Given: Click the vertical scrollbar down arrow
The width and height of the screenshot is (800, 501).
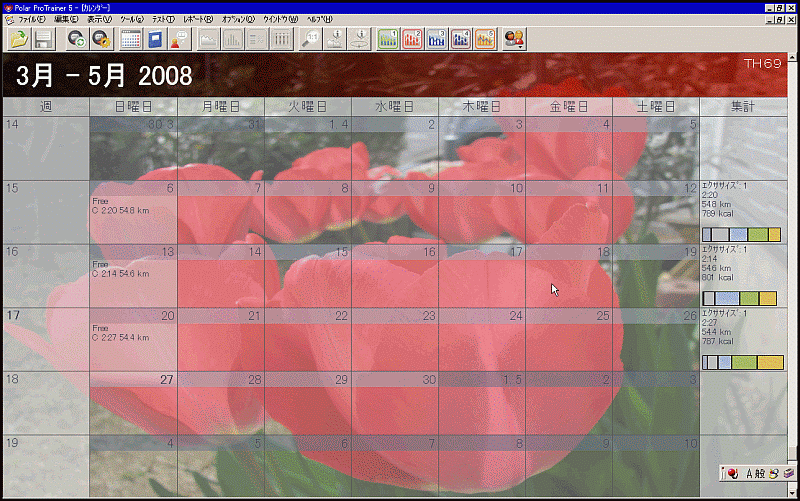Looking at the screenshot, I should pyautogui.click(x=792, y=493).
